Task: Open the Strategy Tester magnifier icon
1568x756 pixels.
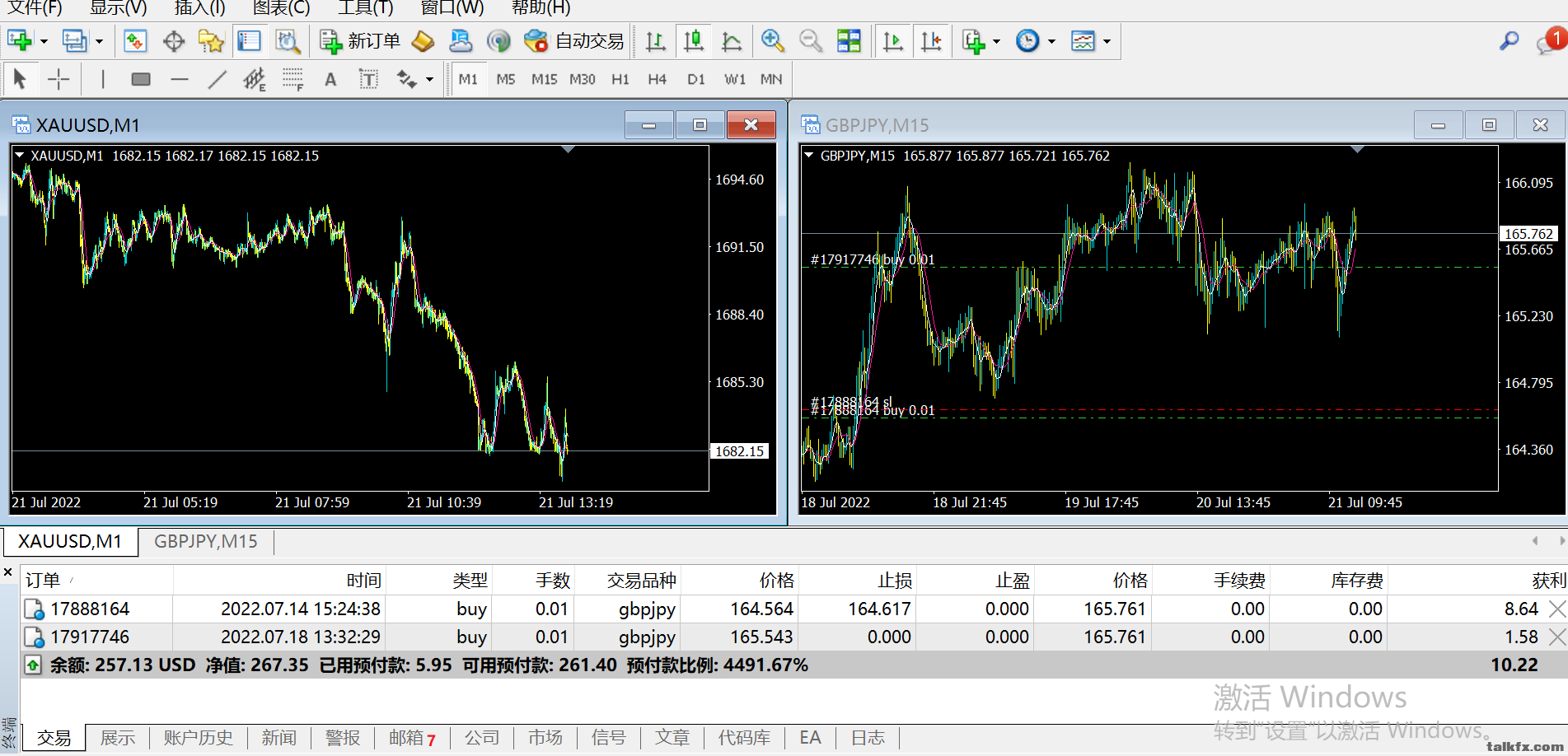Action: (x=287, y=40)
